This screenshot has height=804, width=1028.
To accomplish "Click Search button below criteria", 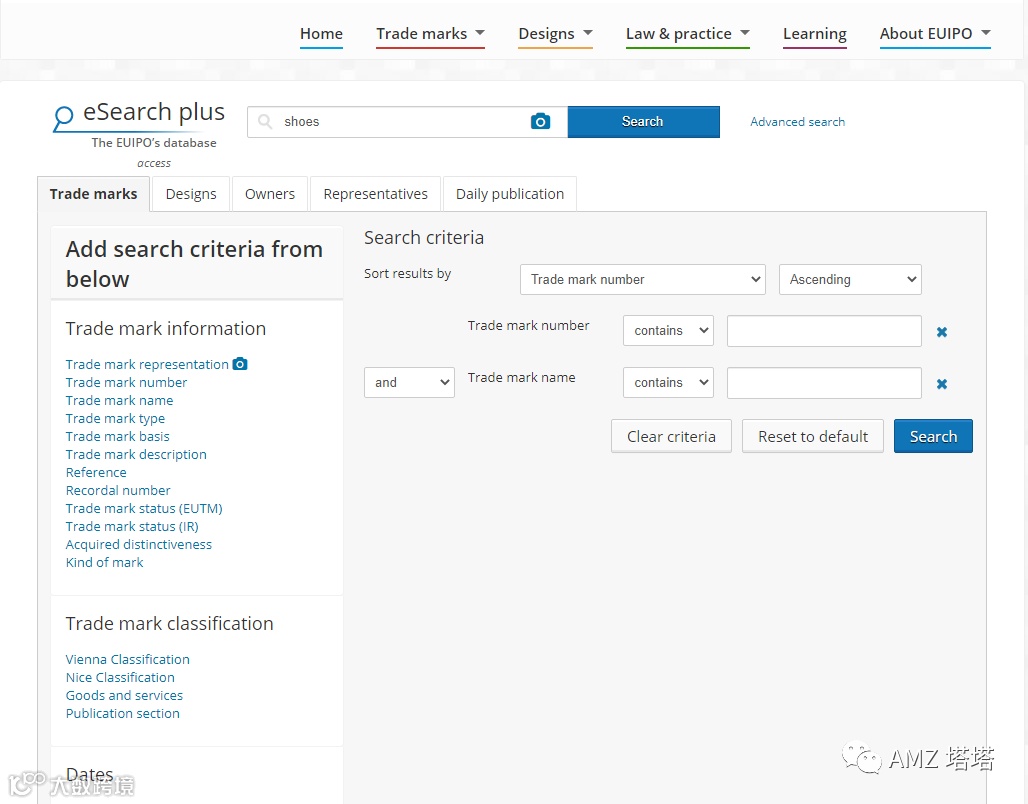I will tap(933, 436).
